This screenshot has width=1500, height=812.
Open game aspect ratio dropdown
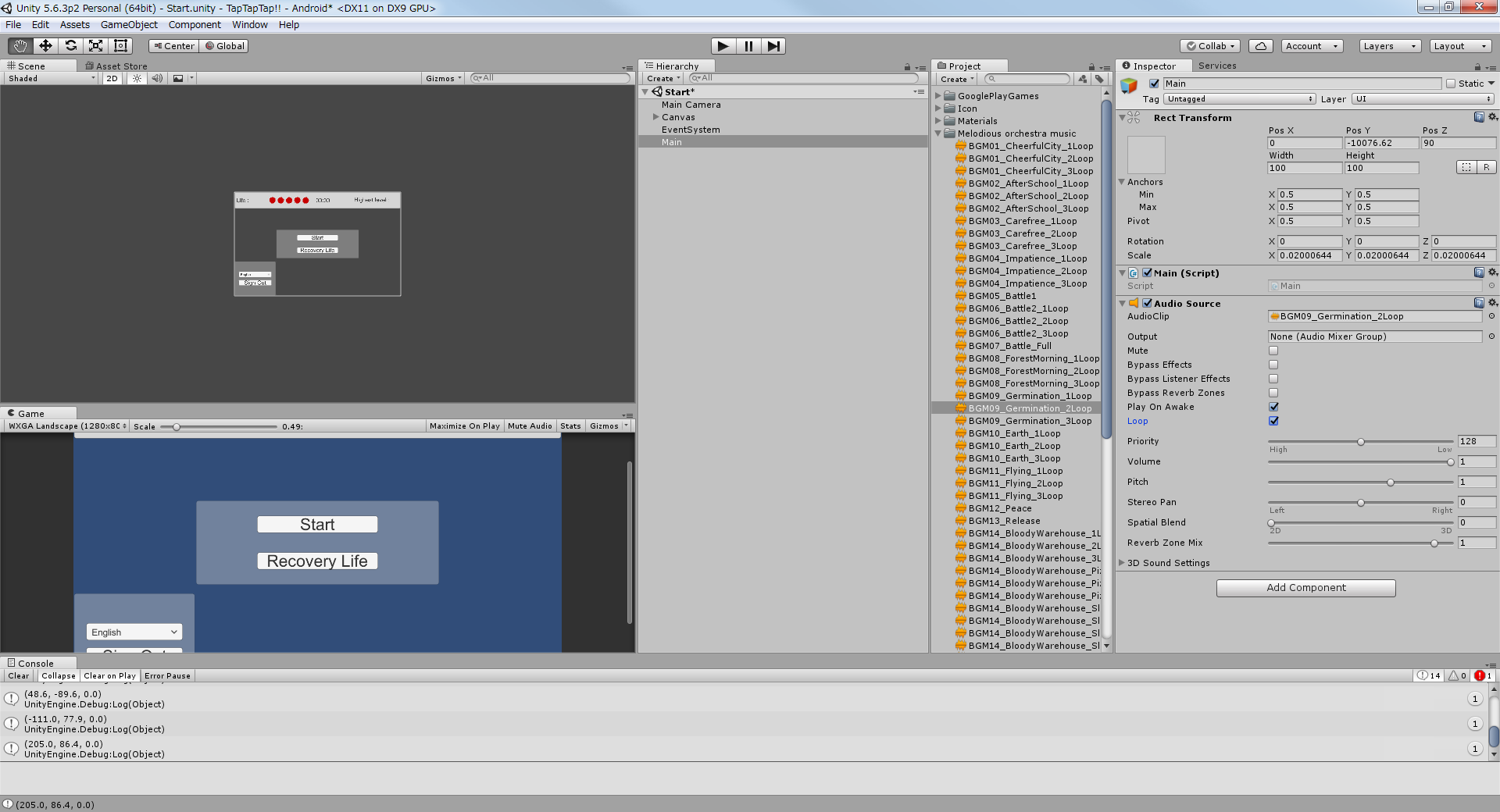pyautogui.click(x=66, y=426)
